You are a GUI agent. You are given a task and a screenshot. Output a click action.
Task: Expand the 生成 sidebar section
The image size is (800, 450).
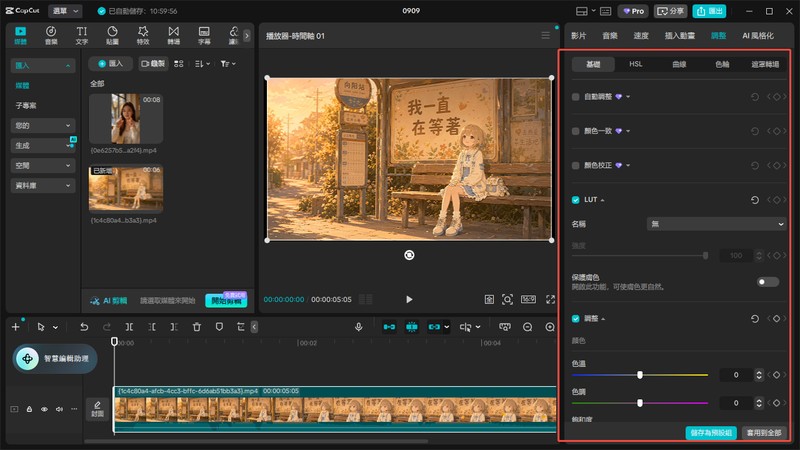(43, 145)
